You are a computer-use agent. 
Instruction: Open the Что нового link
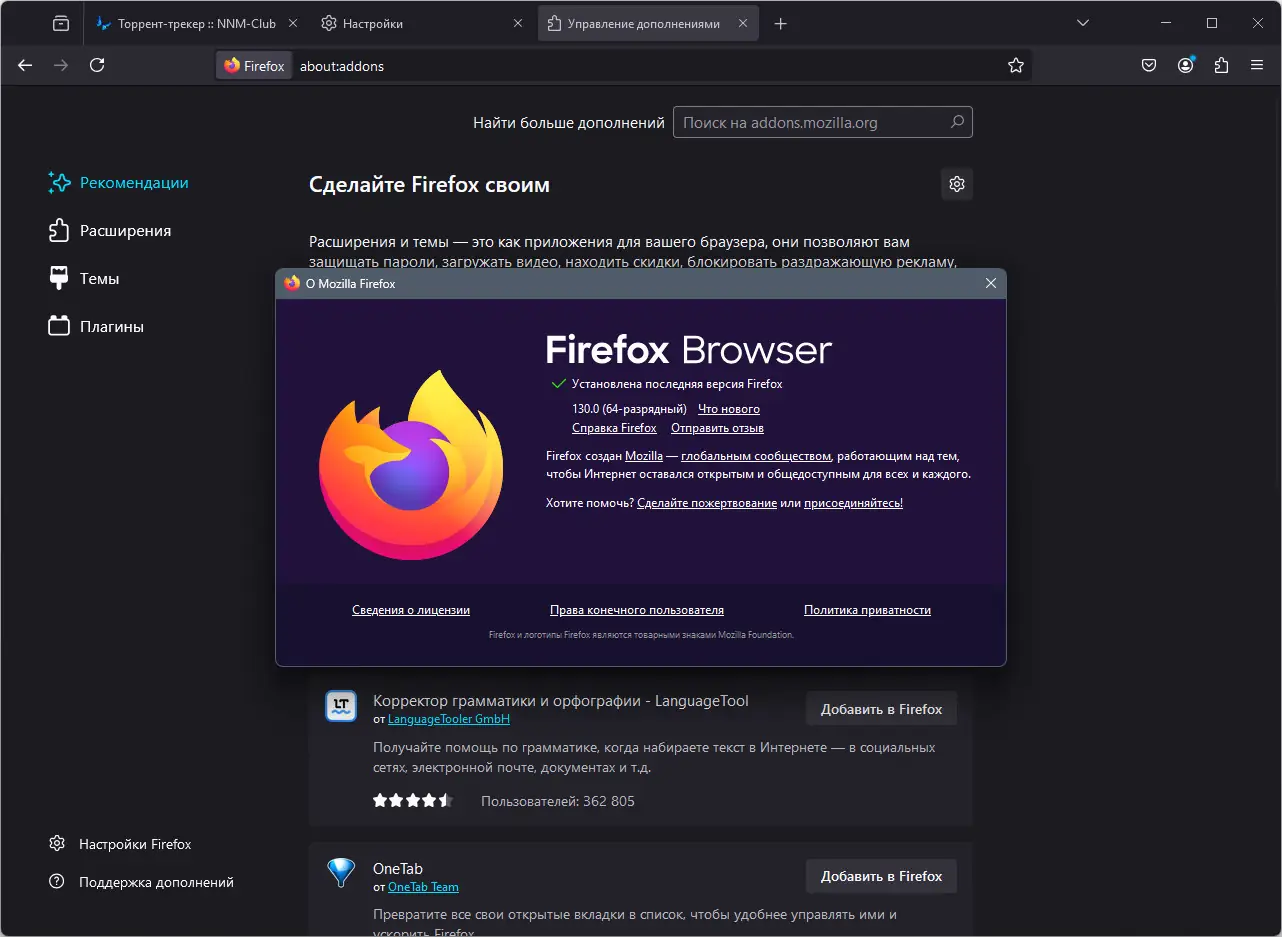tap(729, 409)
